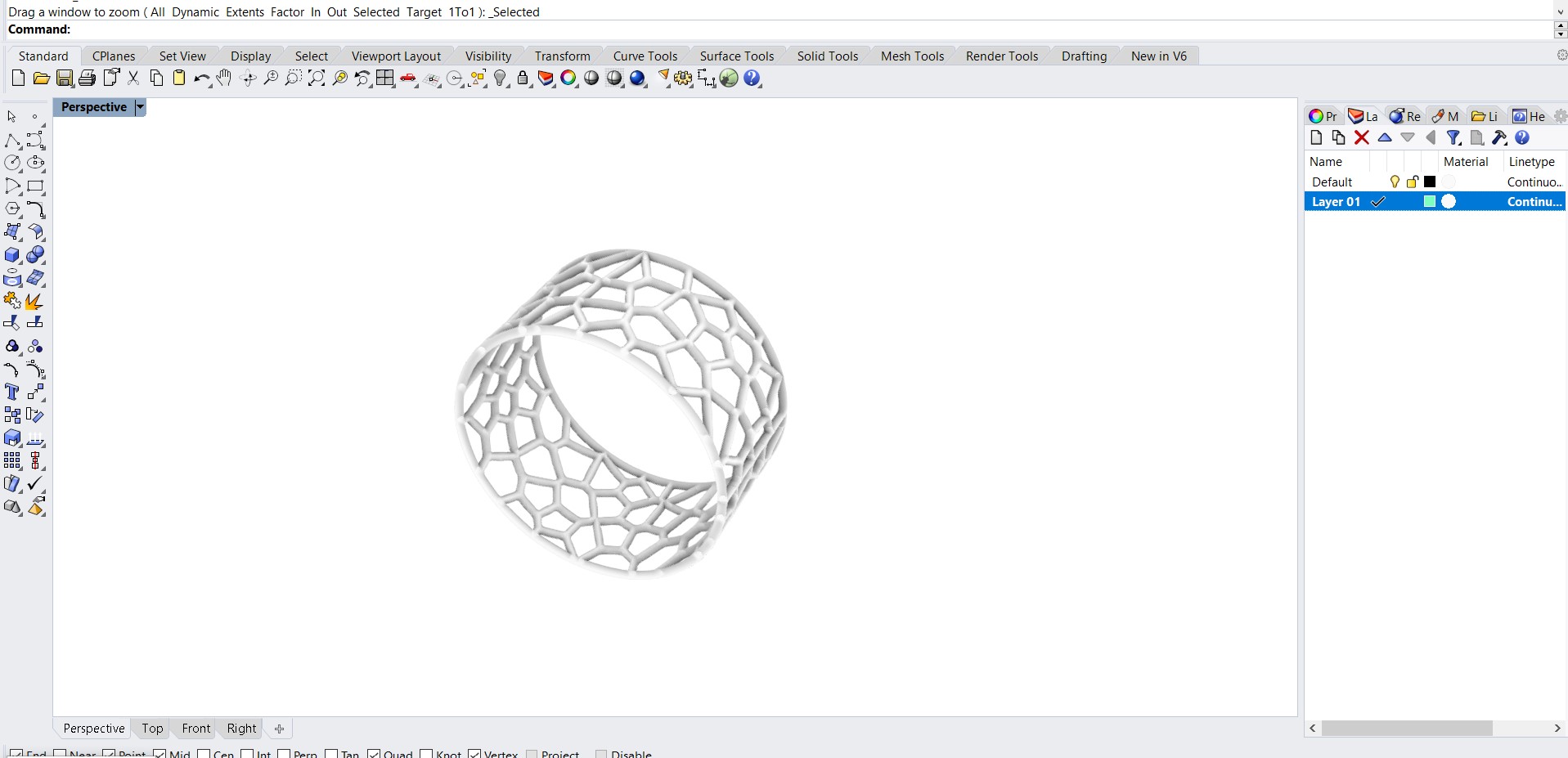This screenshot has height=758, width=1568.
Task: Save the model using the floppy icon
Action: 65,78
